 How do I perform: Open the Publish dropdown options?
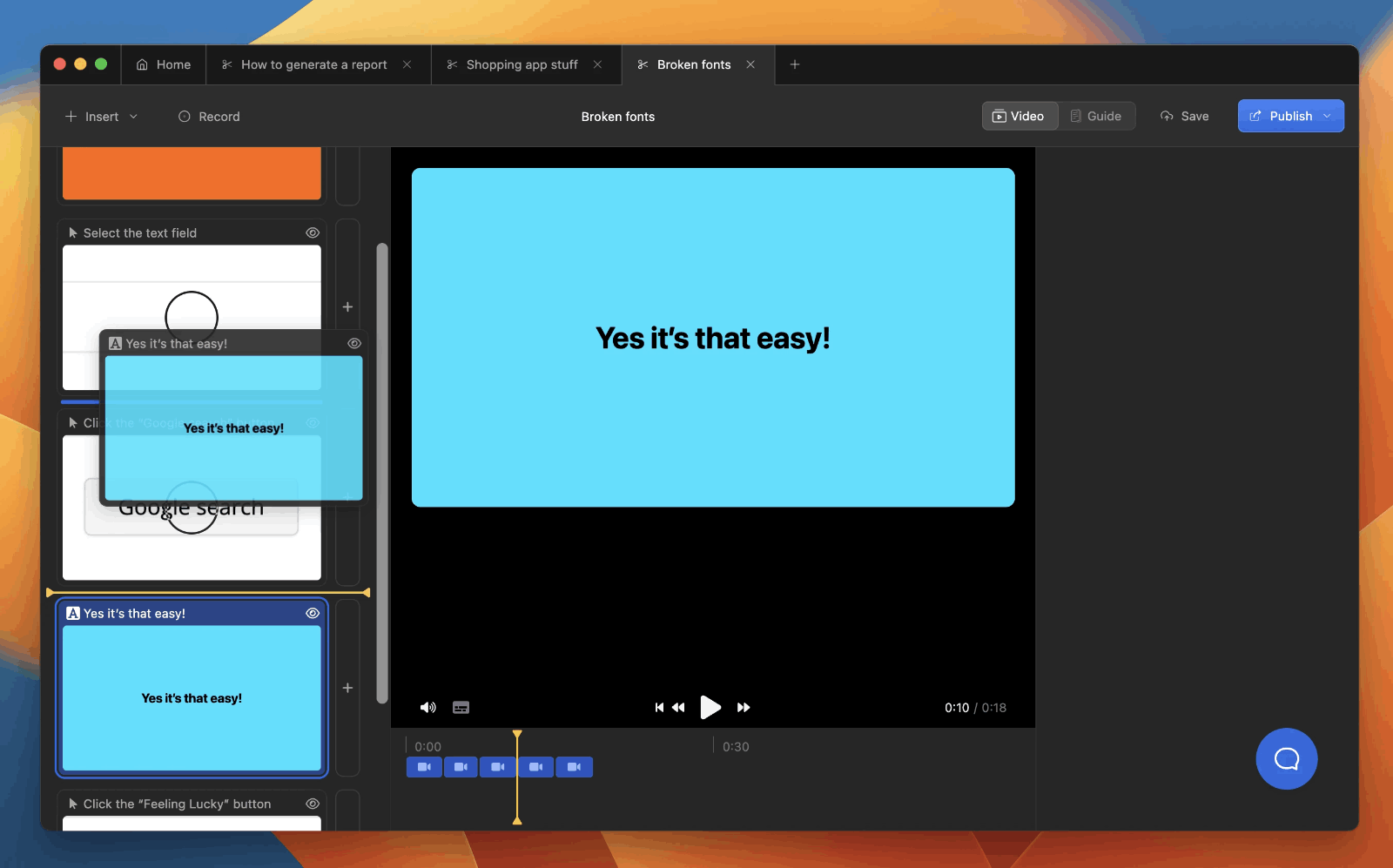[1327, 116]
